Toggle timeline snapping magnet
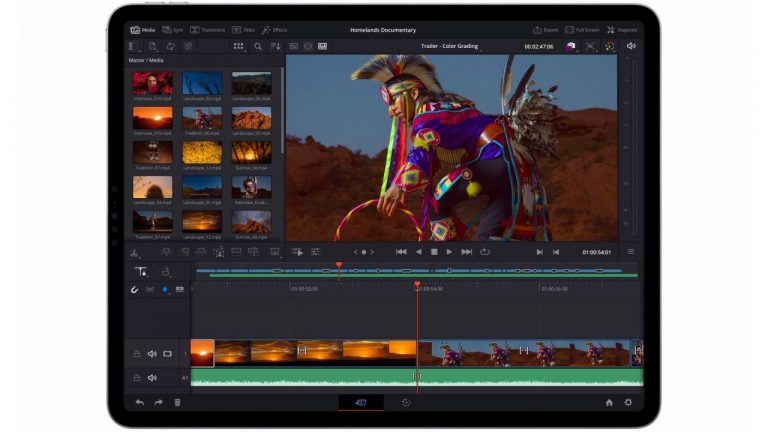The width and height of the screenshot is (768, 432). point(134,289)
